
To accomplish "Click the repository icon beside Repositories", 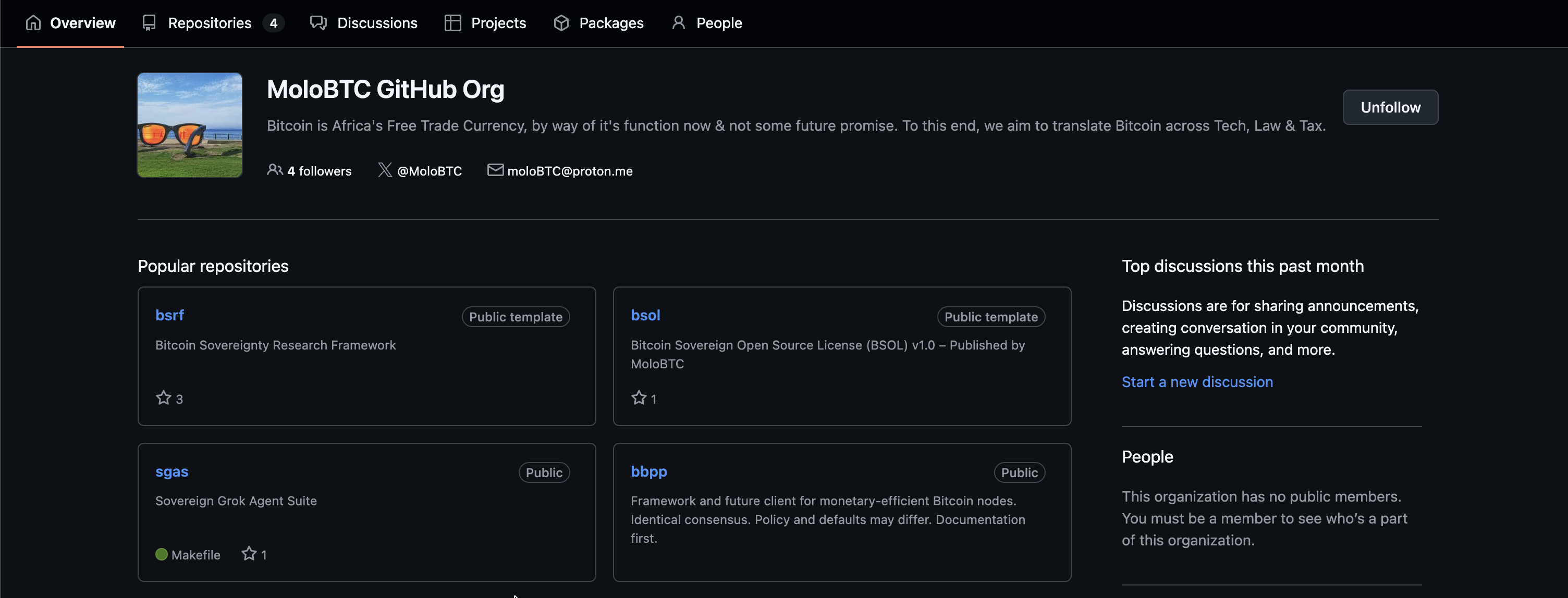I will (149, 23).
